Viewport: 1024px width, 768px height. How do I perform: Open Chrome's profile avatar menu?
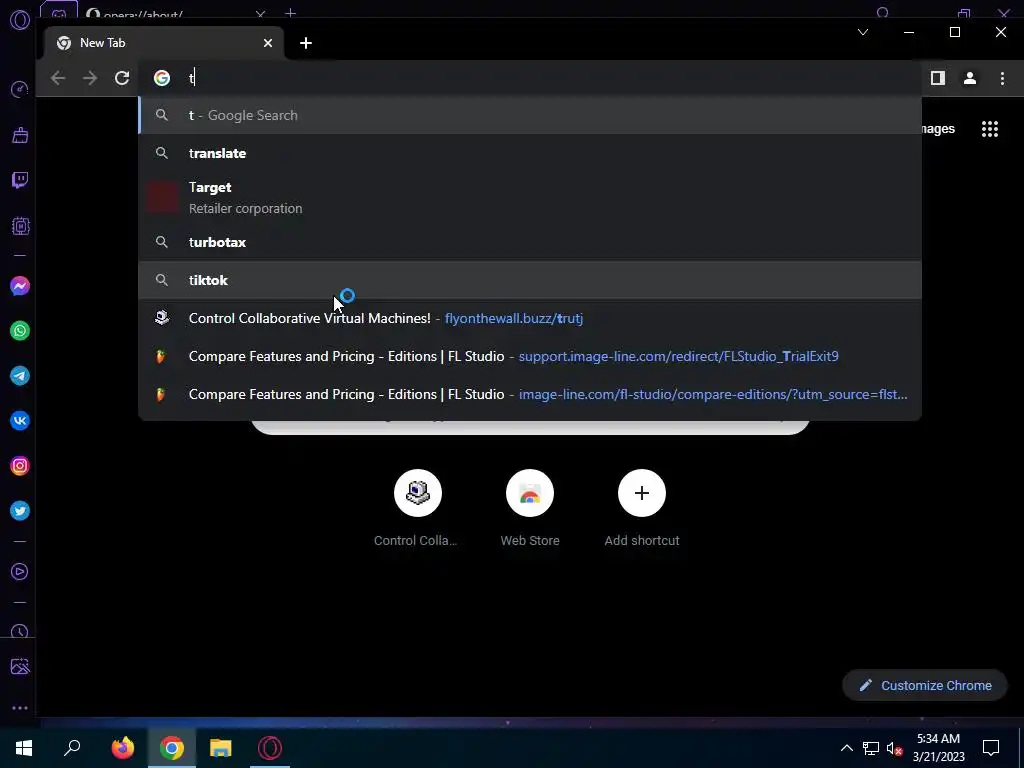970,78
